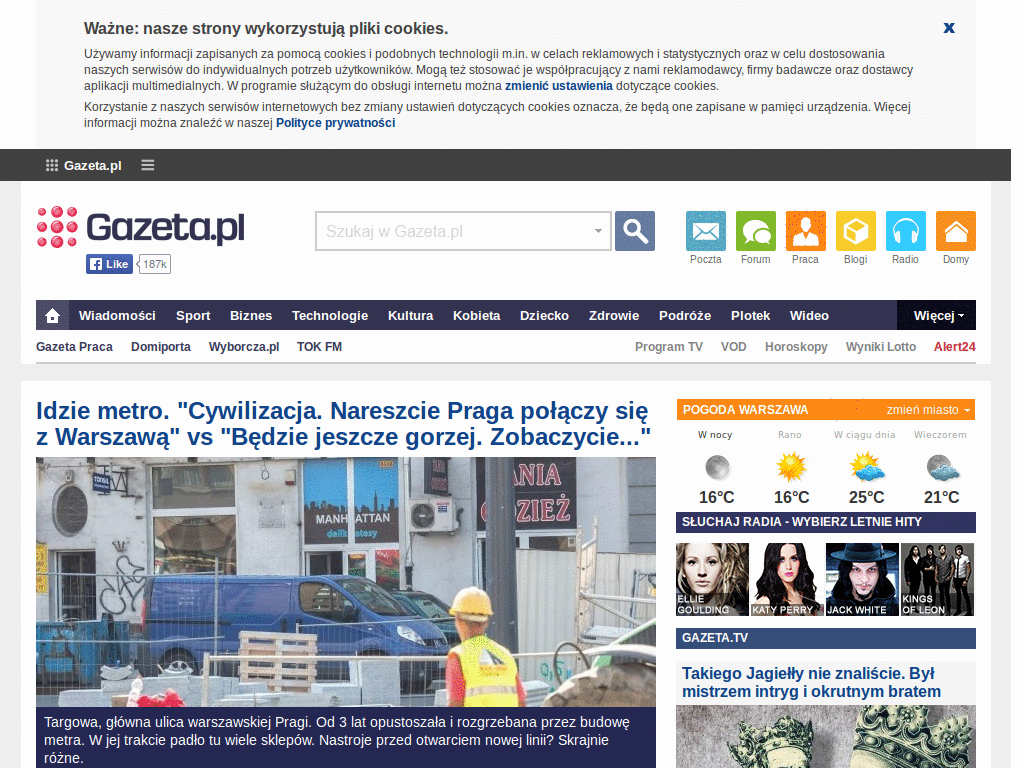Click the night moon weather icon
This screenshot has width=1024, height=768.
click(717, 468)
